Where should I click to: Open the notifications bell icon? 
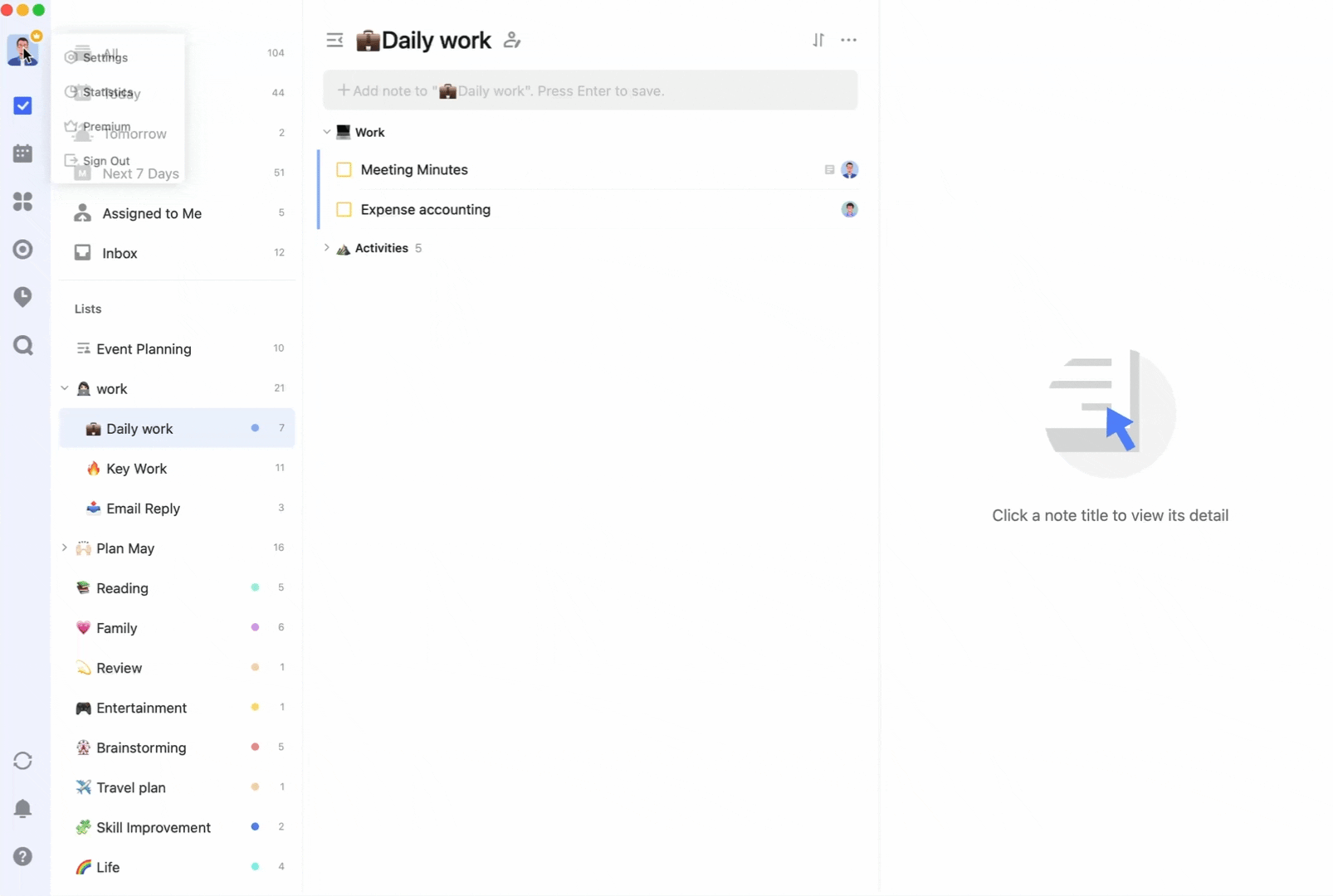(22, 809)
